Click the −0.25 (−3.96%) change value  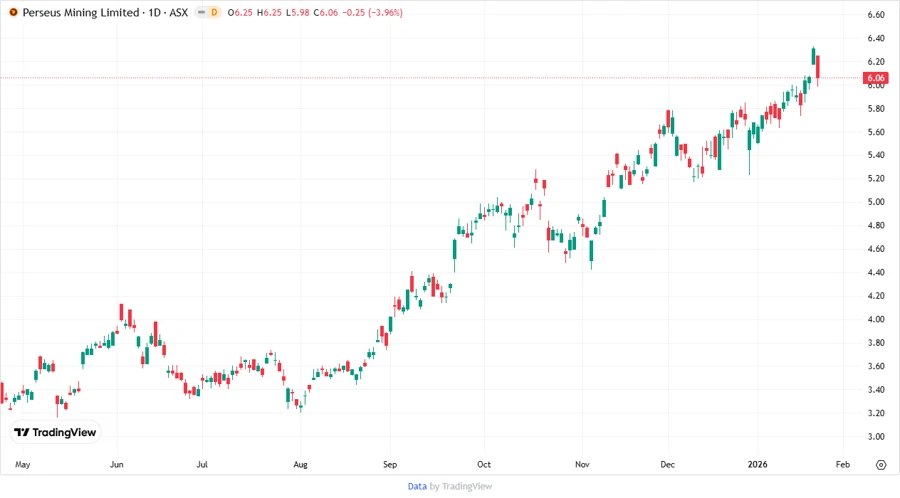(x=373, y=13)
